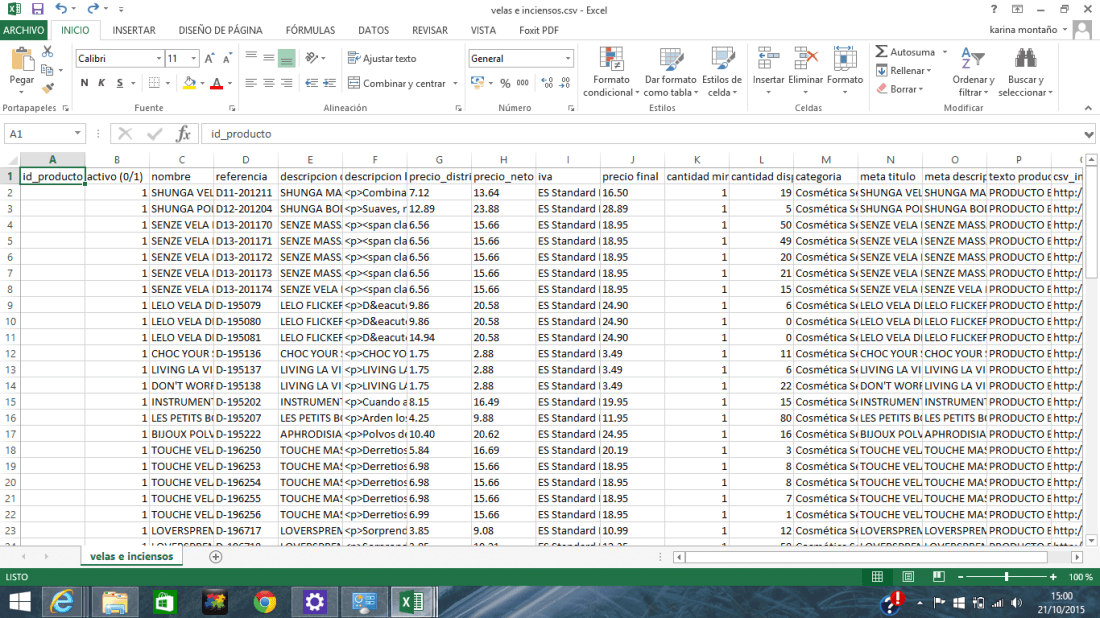Adjust the zoom slider handle

(1006, 577)
